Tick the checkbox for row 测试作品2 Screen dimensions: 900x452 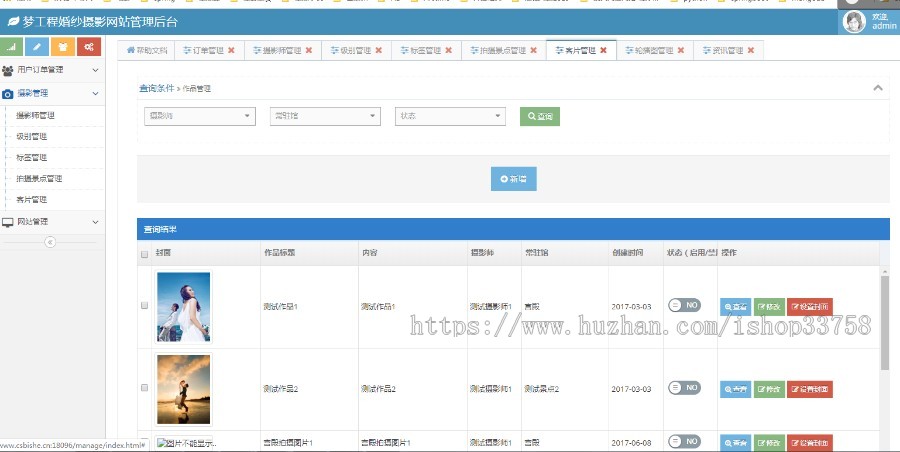[x=145, y=388]
